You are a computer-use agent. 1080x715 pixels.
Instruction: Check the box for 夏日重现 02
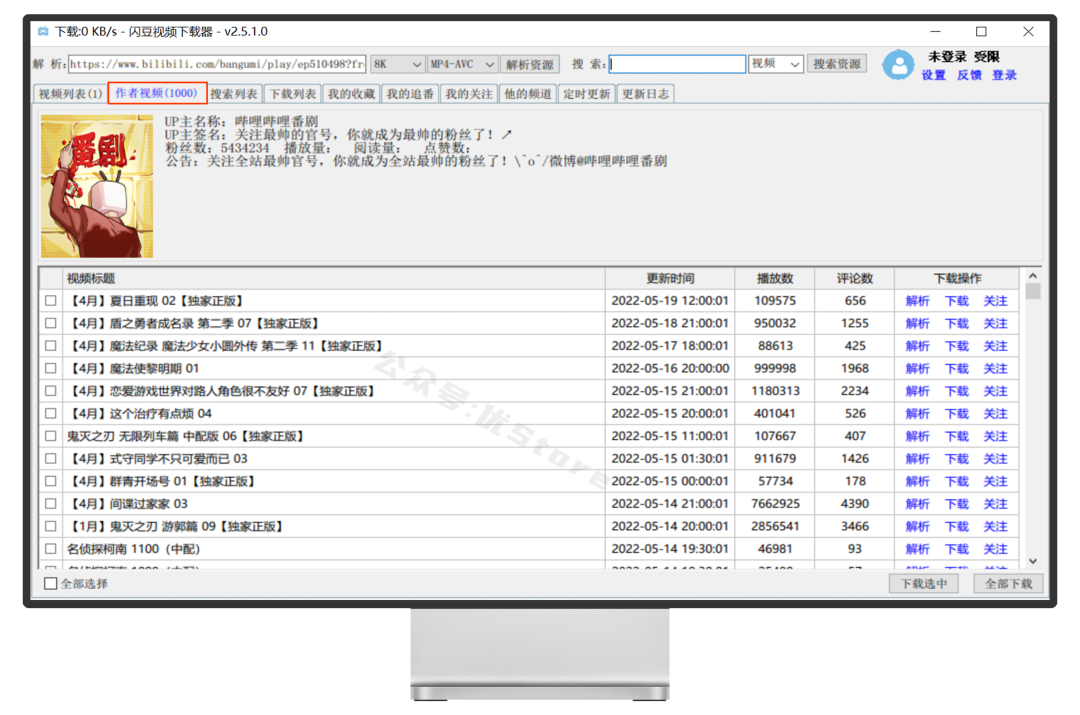pyautogui.click(x=50, y=300)
